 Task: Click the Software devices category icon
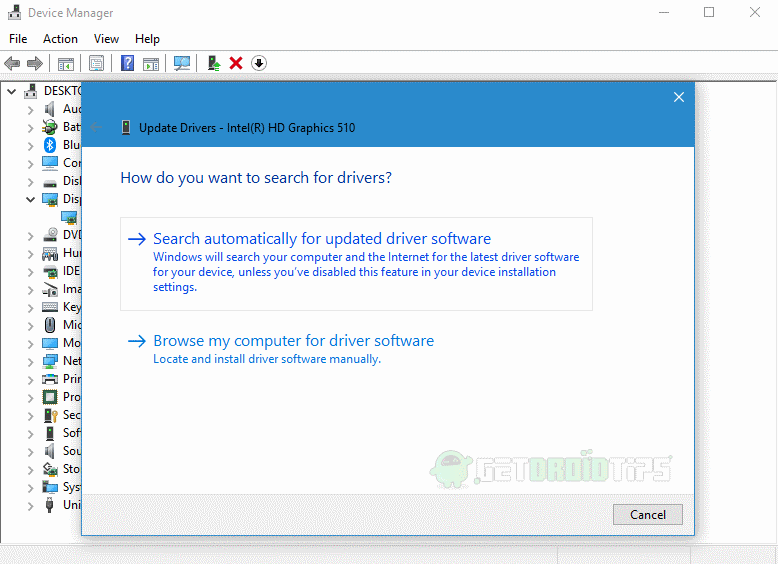tap(50, 433)
